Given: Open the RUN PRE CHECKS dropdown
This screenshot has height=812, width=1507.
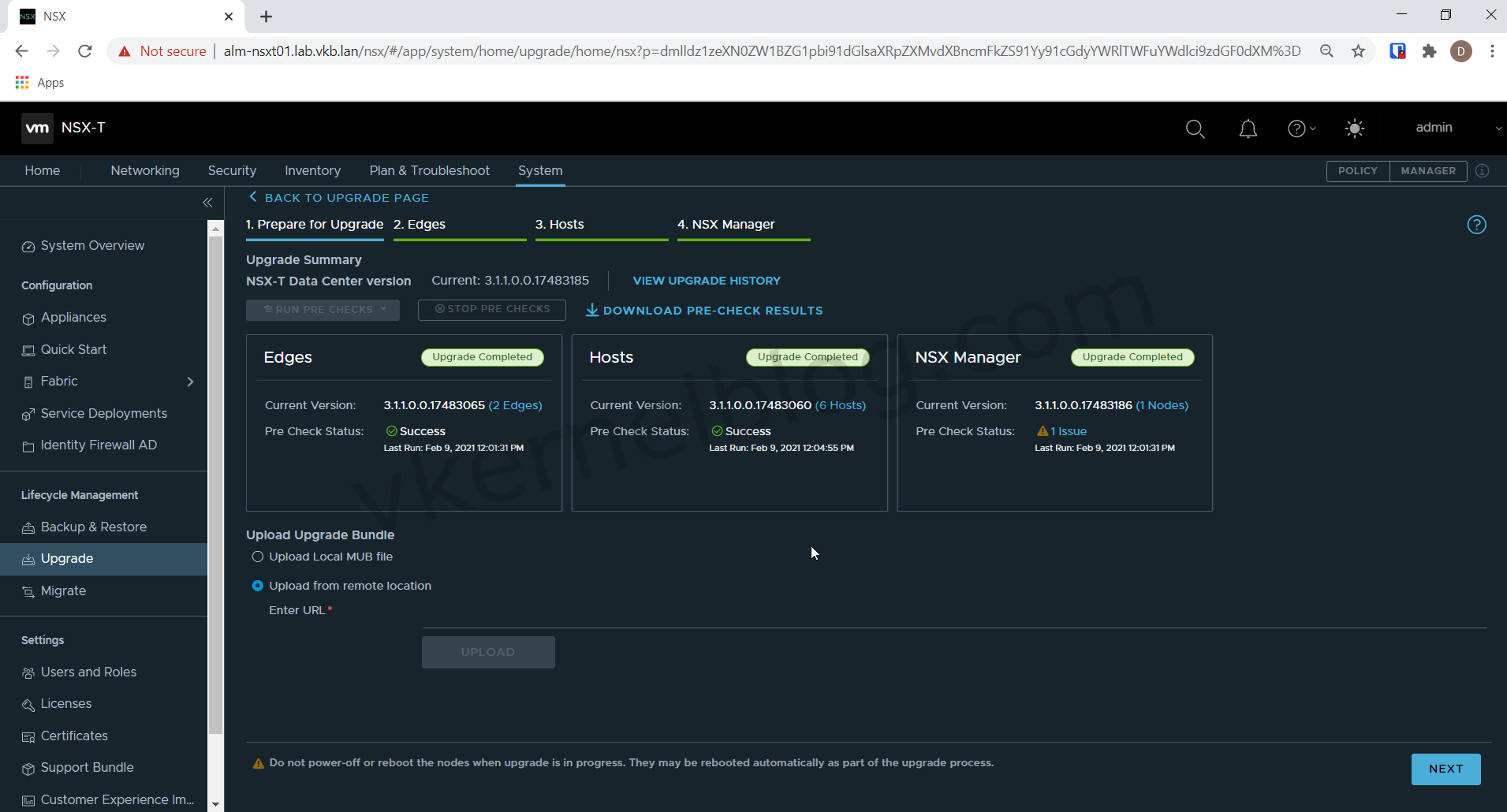Looking at the screenshot, I should (x=323, y=309).
